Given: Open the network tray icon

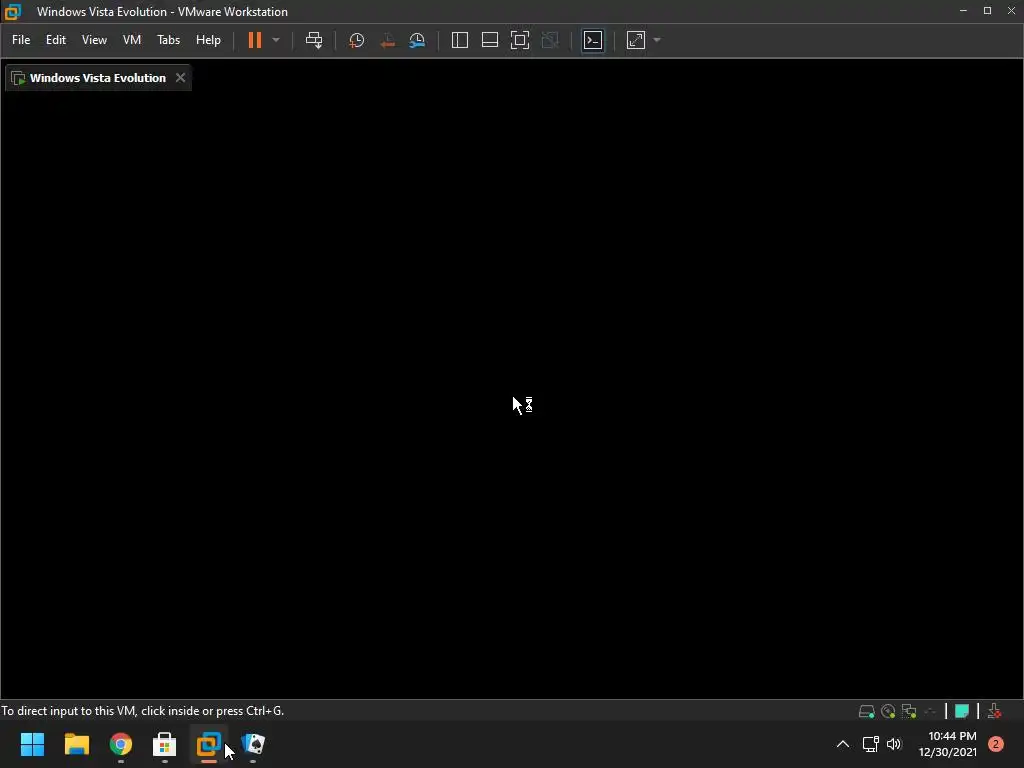Looking at the screenshot, I should 871,744.
